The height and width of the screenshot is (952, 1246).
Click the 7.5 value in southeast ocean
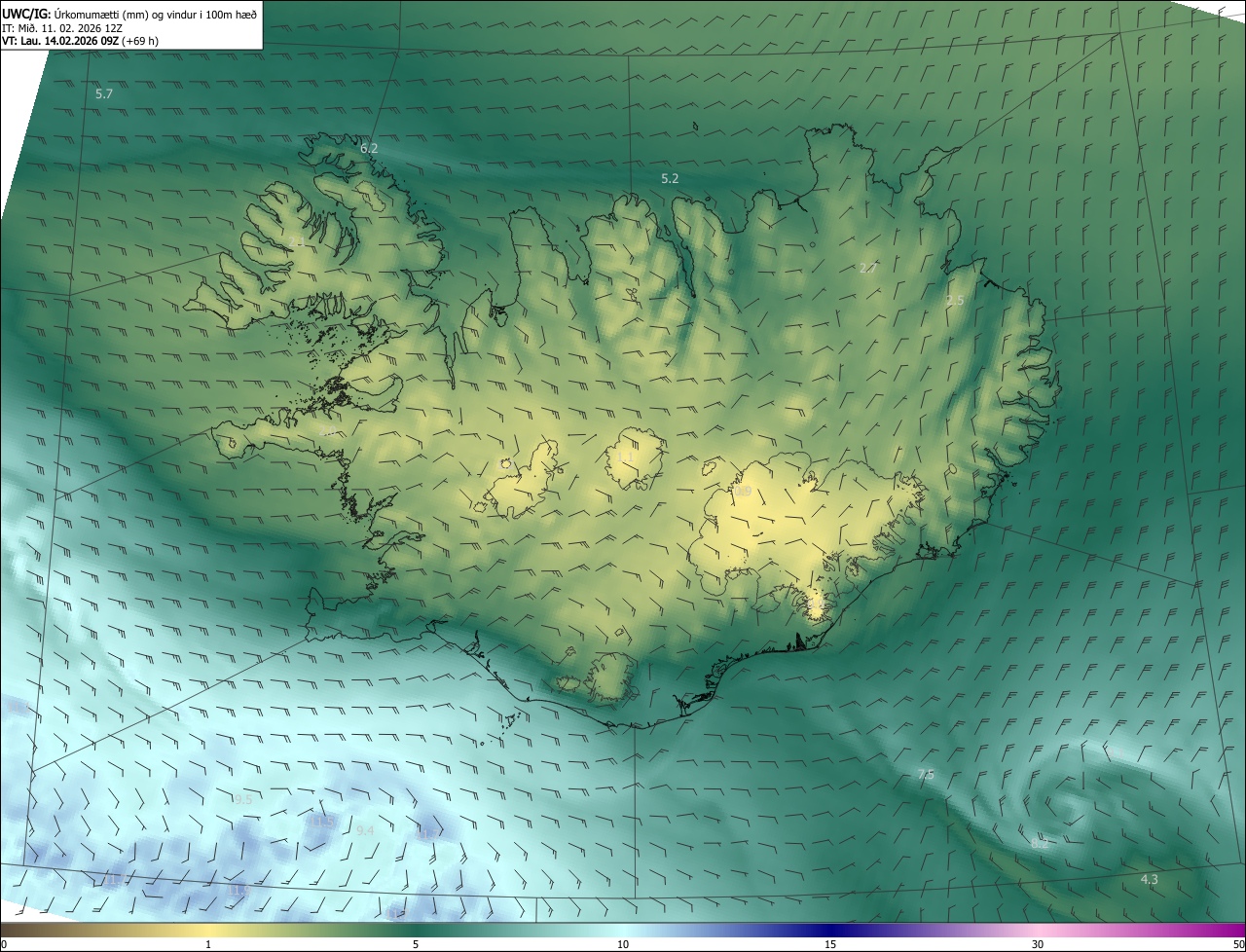pyautogui.click(x=926, y=775)
